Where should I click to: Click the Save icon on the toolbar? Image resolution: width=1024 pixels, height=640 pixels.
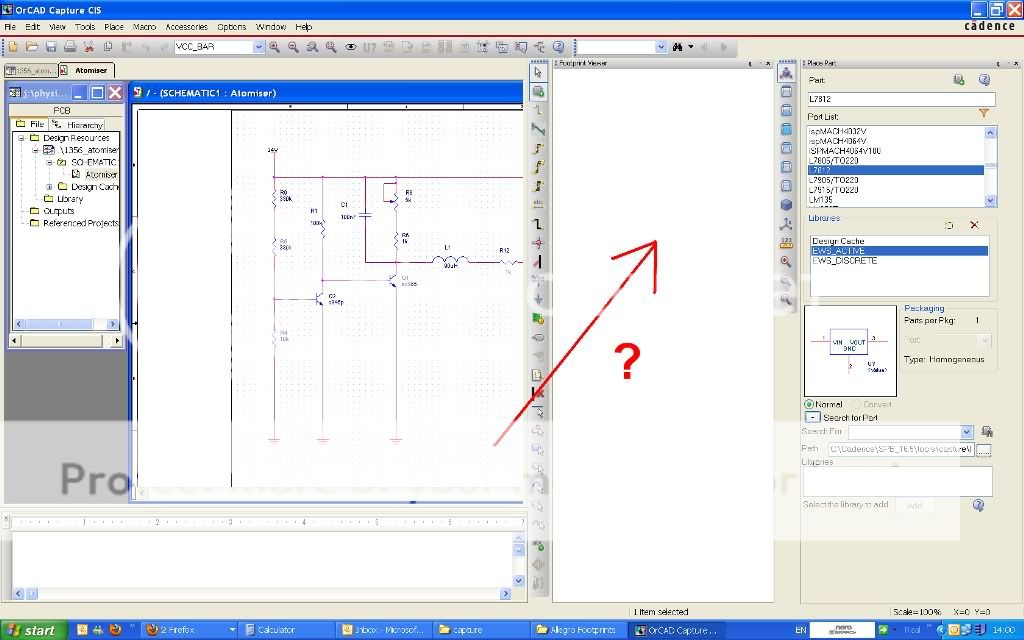tap(51, 46)
